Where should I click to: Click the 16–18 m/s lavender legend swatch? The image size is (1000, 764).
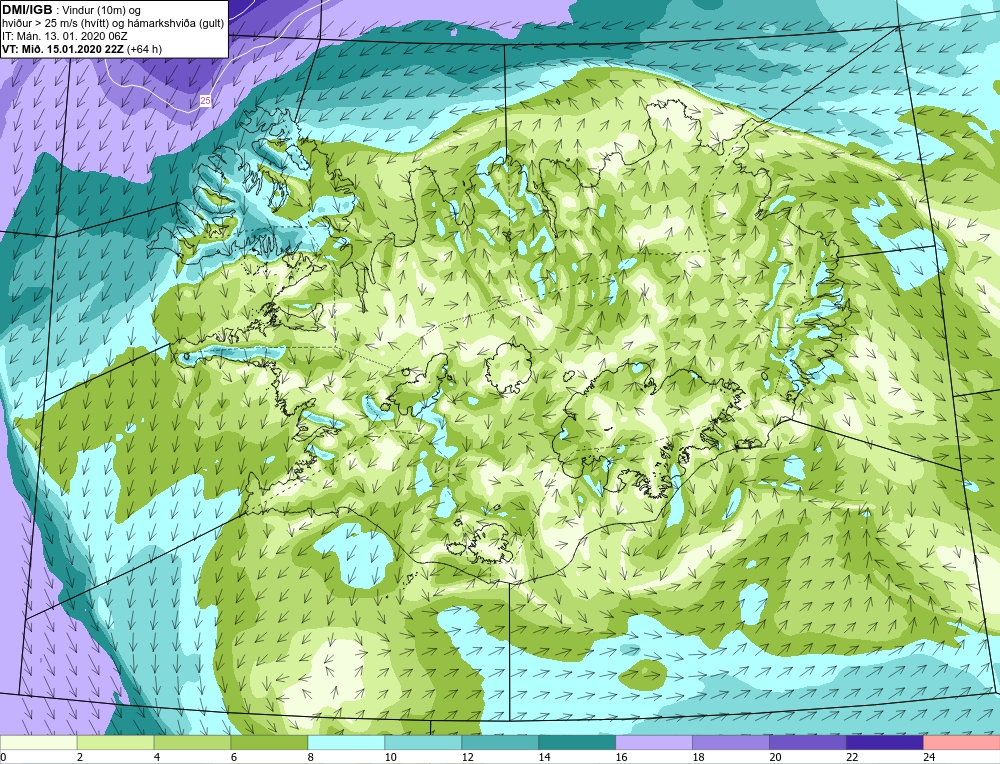pos(654,743)
